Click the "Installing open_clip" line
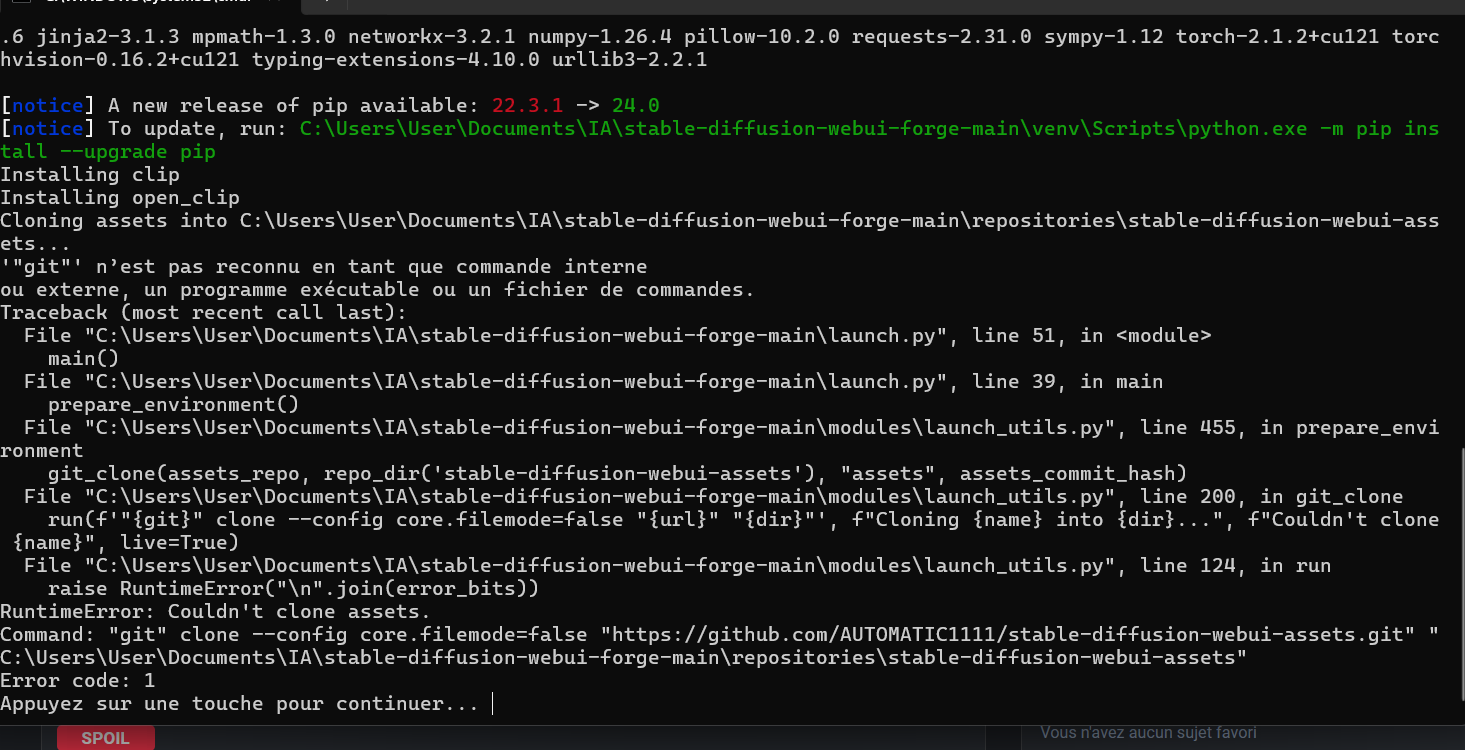The image size is (1465, 750). pyautogui.click(x=120, y=197)
